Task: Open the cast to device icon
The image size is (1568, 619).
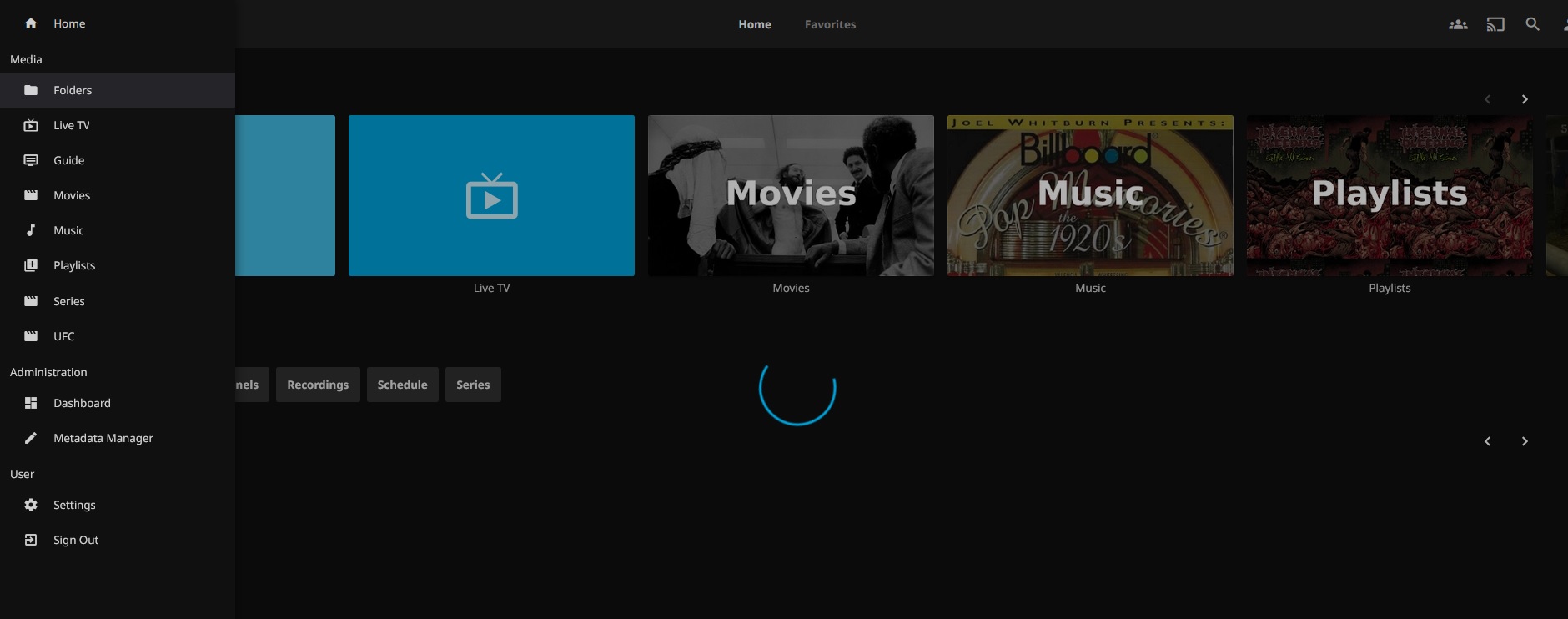Action: pyautogui.click(x=1495, y=24)
